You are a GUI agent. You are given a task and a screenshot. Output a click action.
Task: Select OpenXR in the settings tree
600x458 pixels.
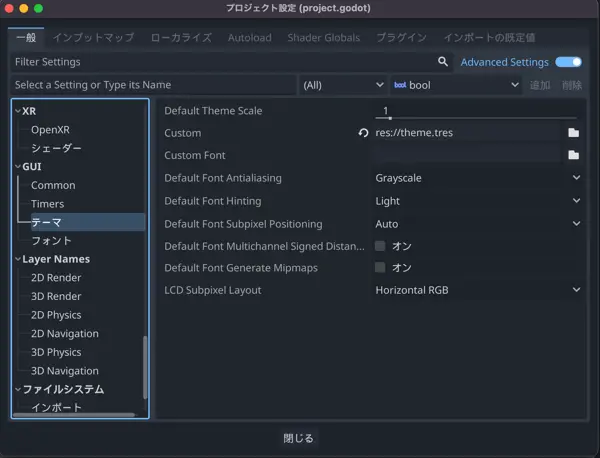[x=50, y=130]
